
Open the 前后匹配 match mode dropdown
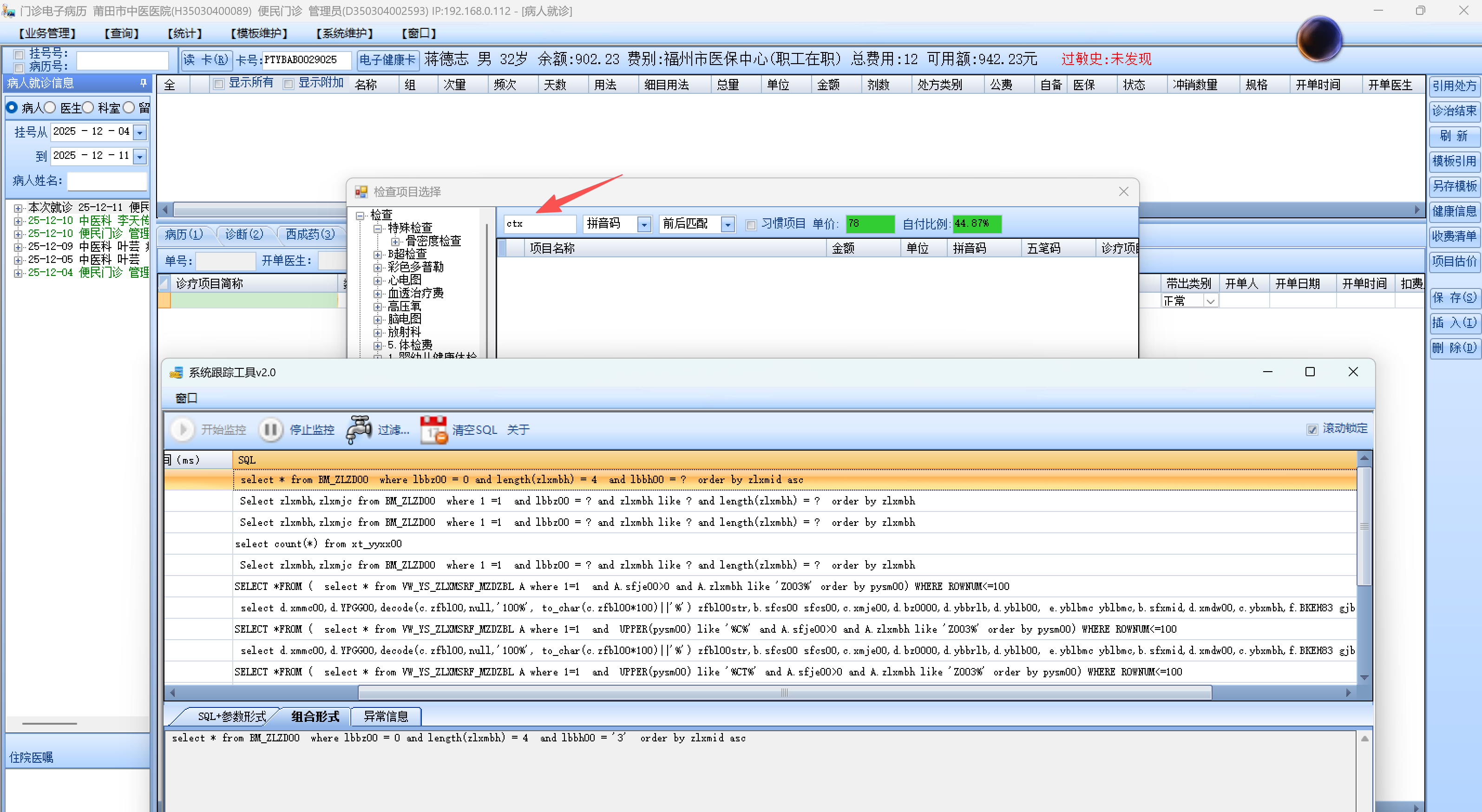coord(728,224)
